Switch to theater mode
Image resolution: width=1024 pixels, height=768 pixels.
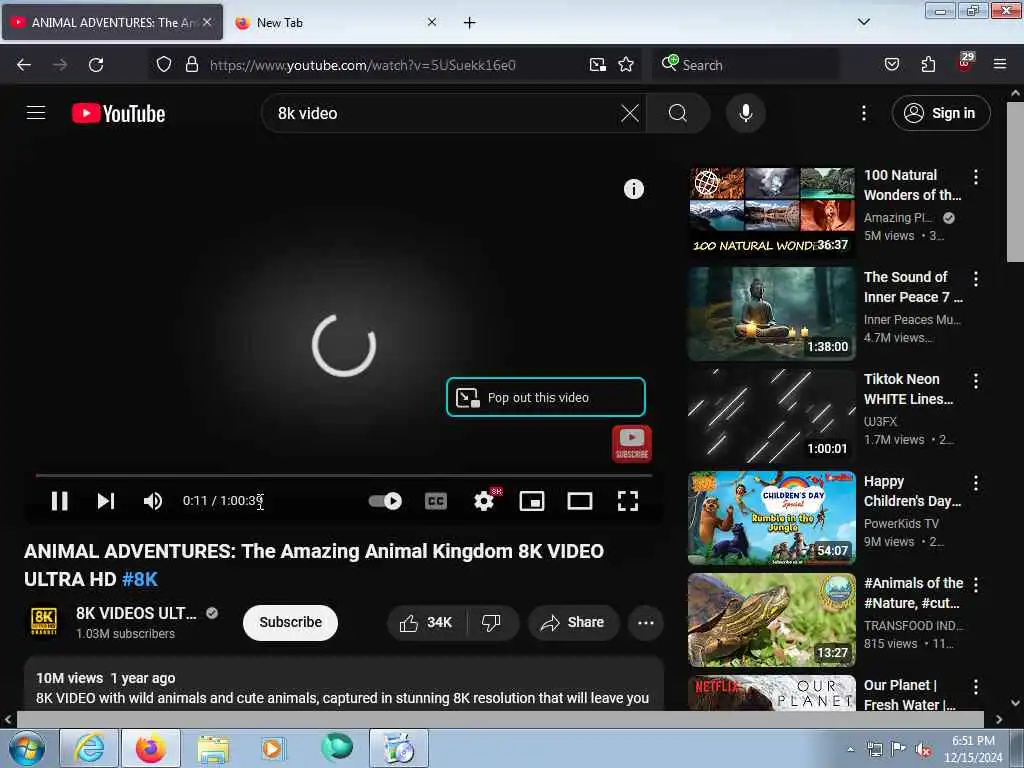[x=579, y=501]
